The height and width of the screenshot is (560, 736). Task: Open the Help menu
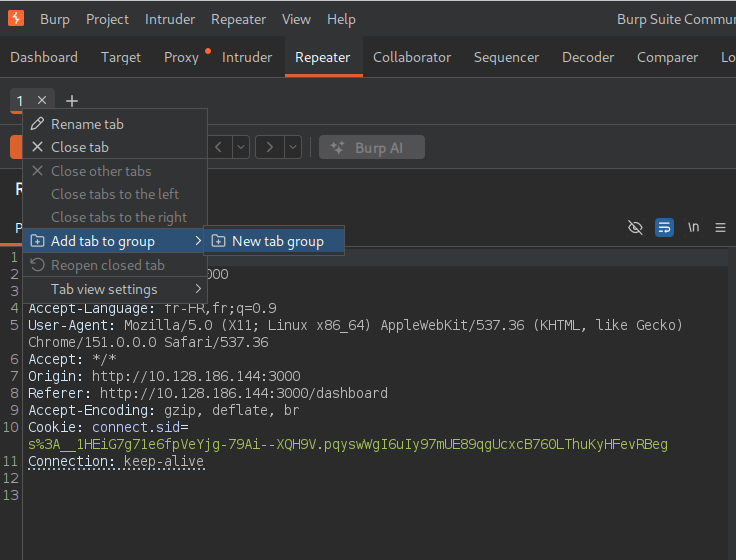click(x=341, y=19)
